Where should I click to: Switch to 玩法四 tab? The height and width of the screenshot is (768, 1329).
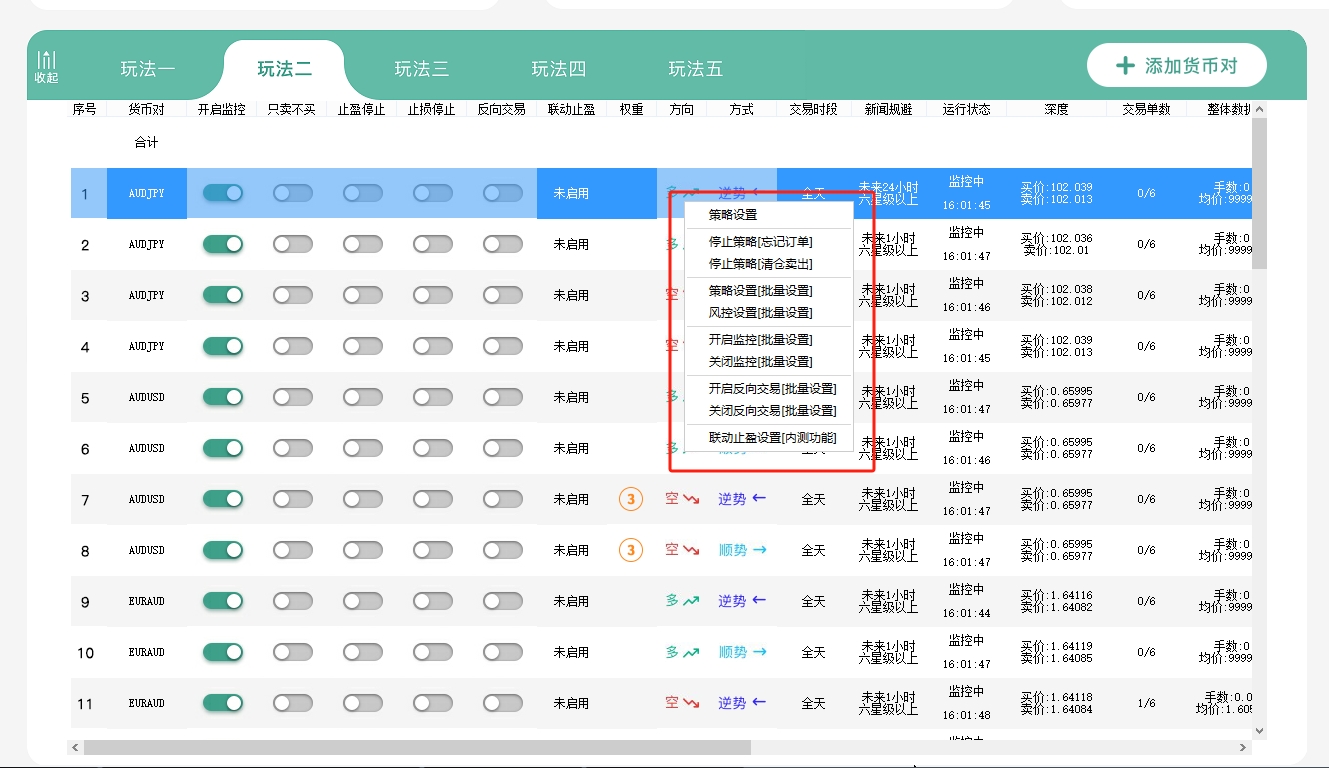tap(559, 69)
